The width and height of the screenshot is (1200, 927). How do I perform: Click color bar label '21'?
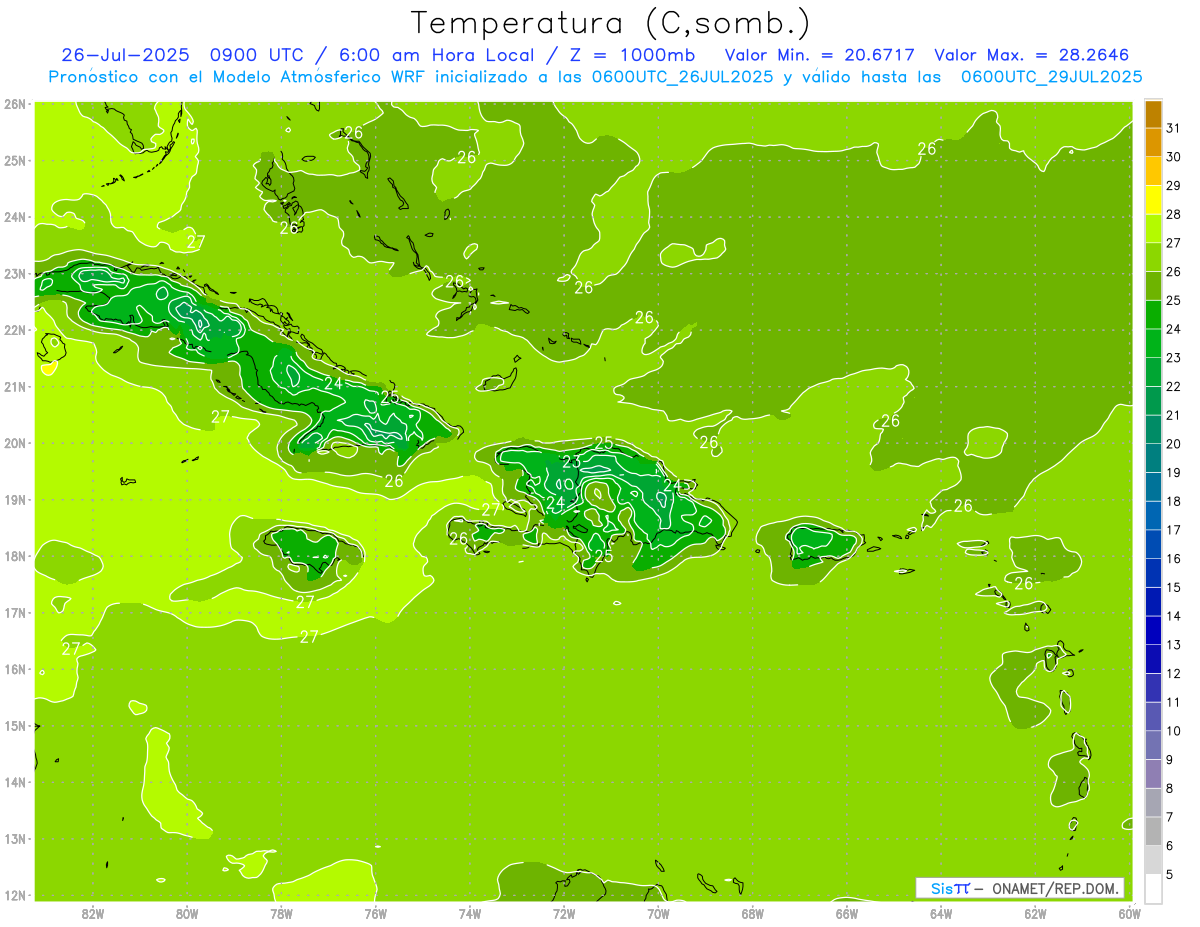tap(1174, 415)
